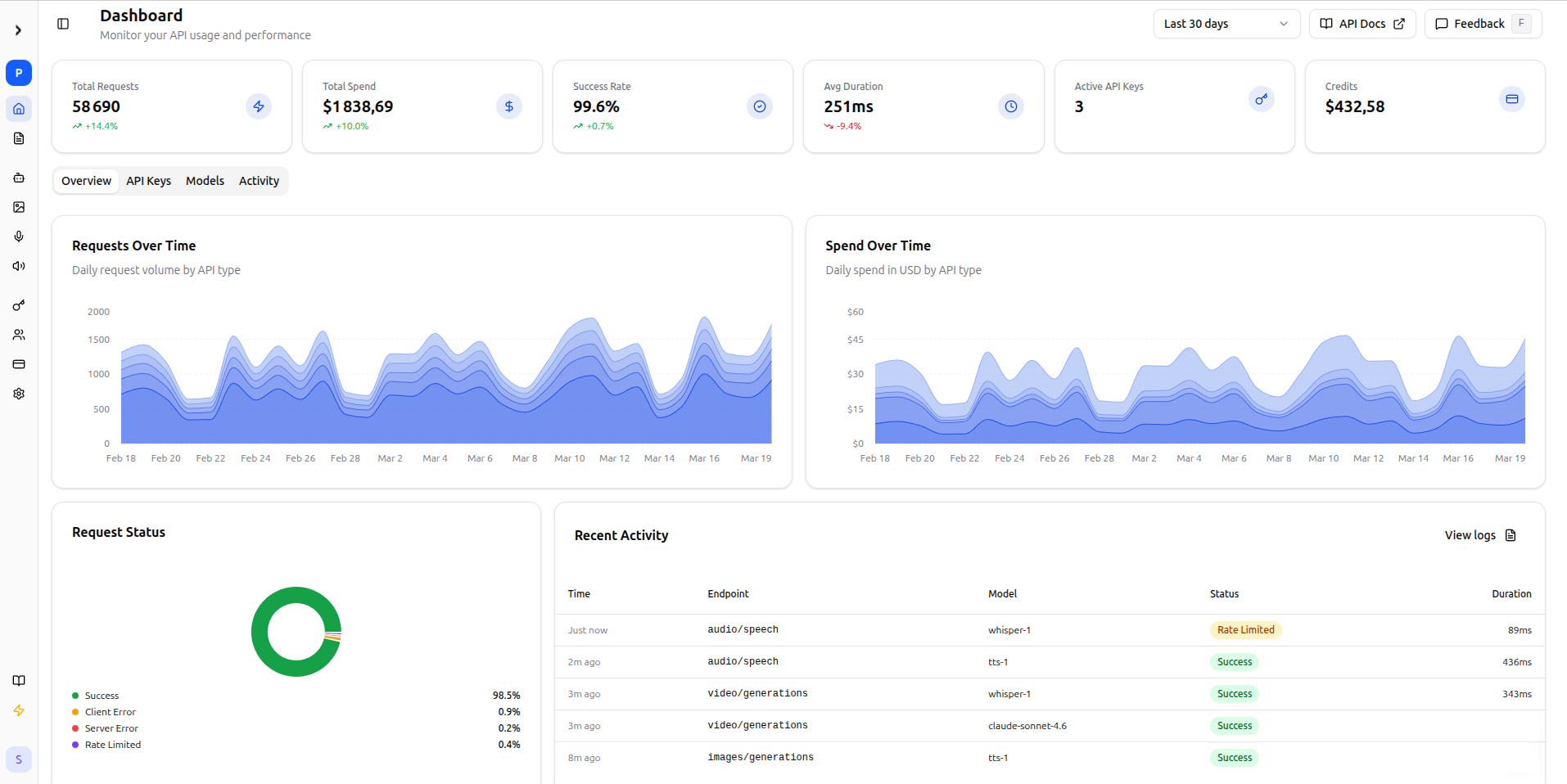Open API Docs in a new tab
1567x784 pixels.
tap(1362, 24)
